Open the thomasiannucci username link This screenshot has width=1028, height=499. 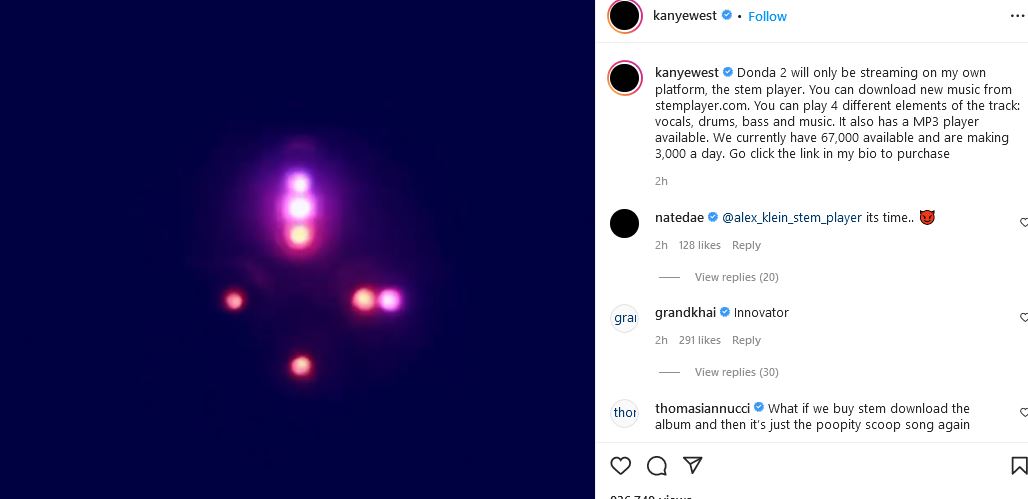click(x=702, y=408)
